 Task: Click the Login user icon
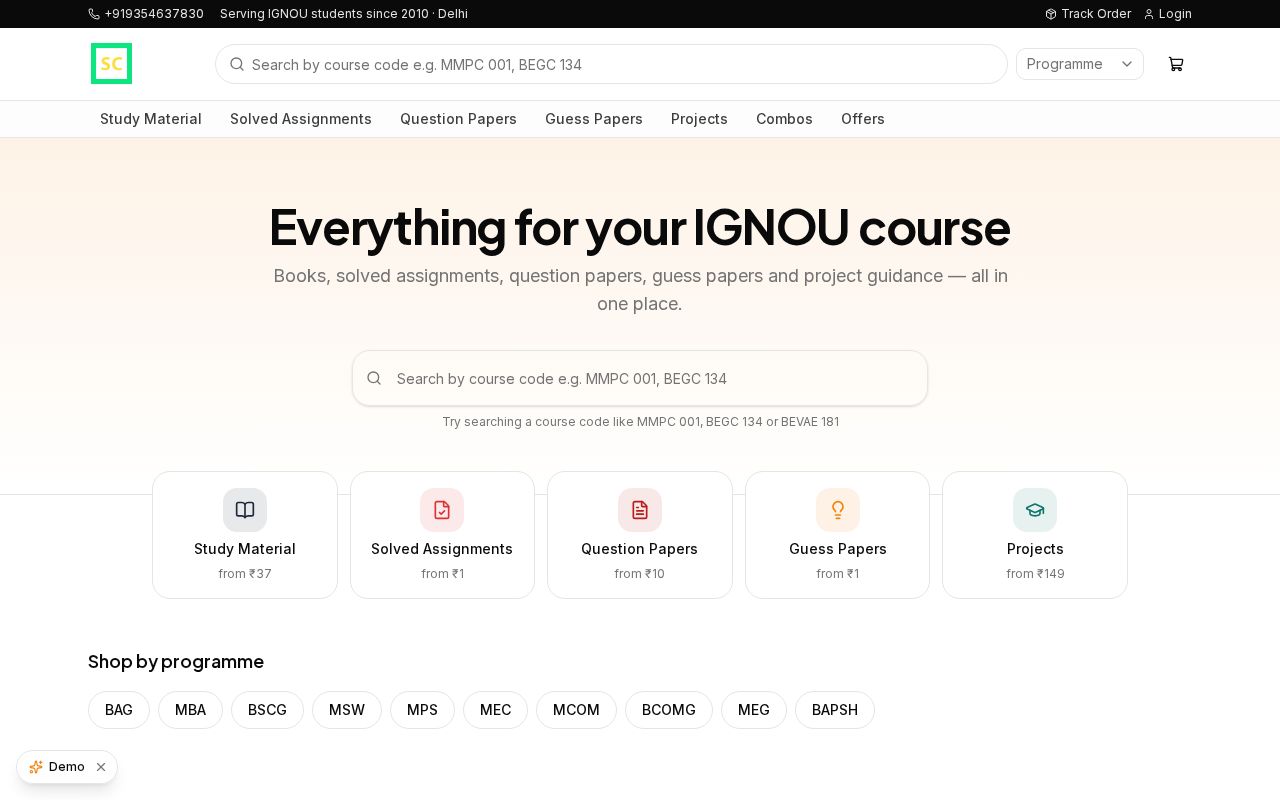coord(1149,14)
